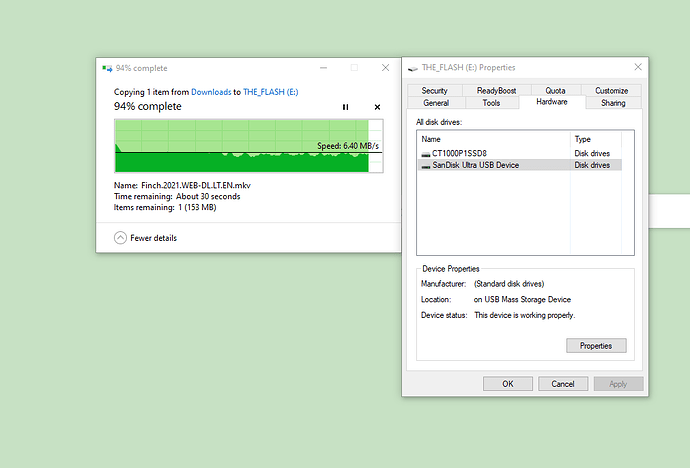Click the Apply button
Viewport: 690px width, 468px height.
(618, 384)
